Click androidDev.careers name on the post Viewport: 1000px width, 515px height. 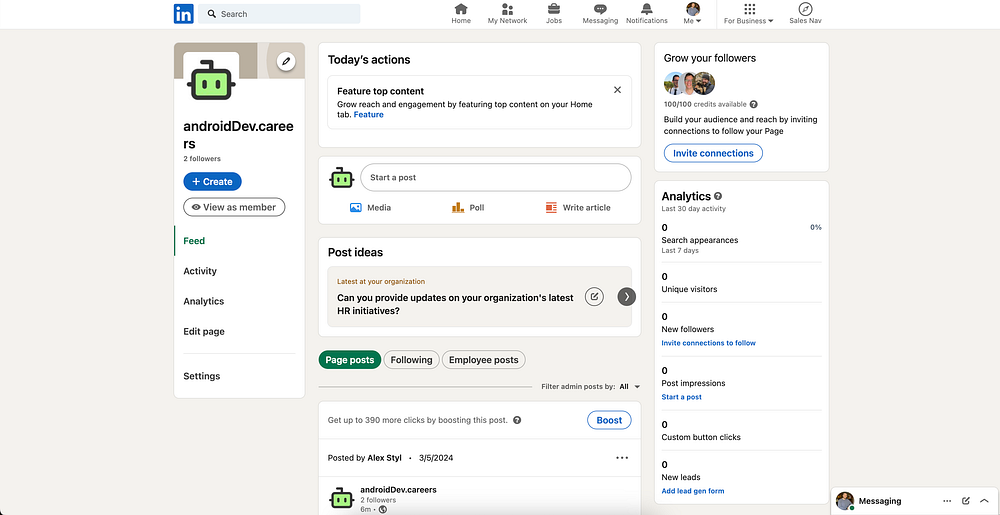pyautogui.click(x=399, y=490)
